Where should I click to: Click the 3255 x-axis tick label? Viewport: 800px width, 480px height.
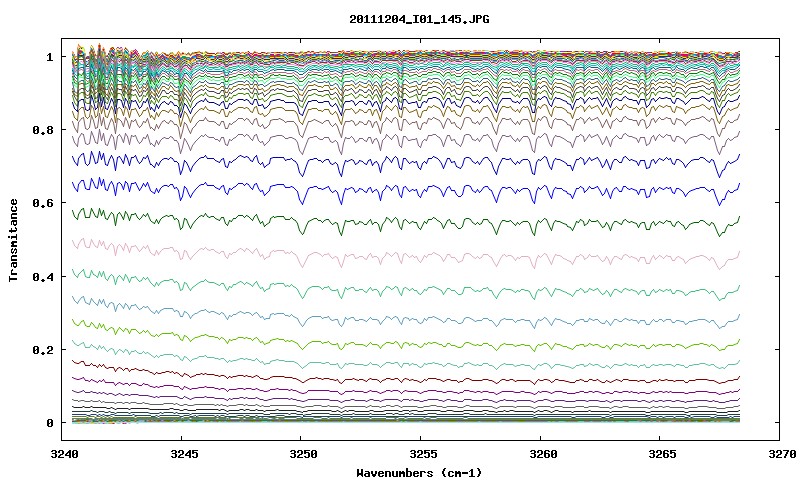pyautogui.click(x=420, y=454)
